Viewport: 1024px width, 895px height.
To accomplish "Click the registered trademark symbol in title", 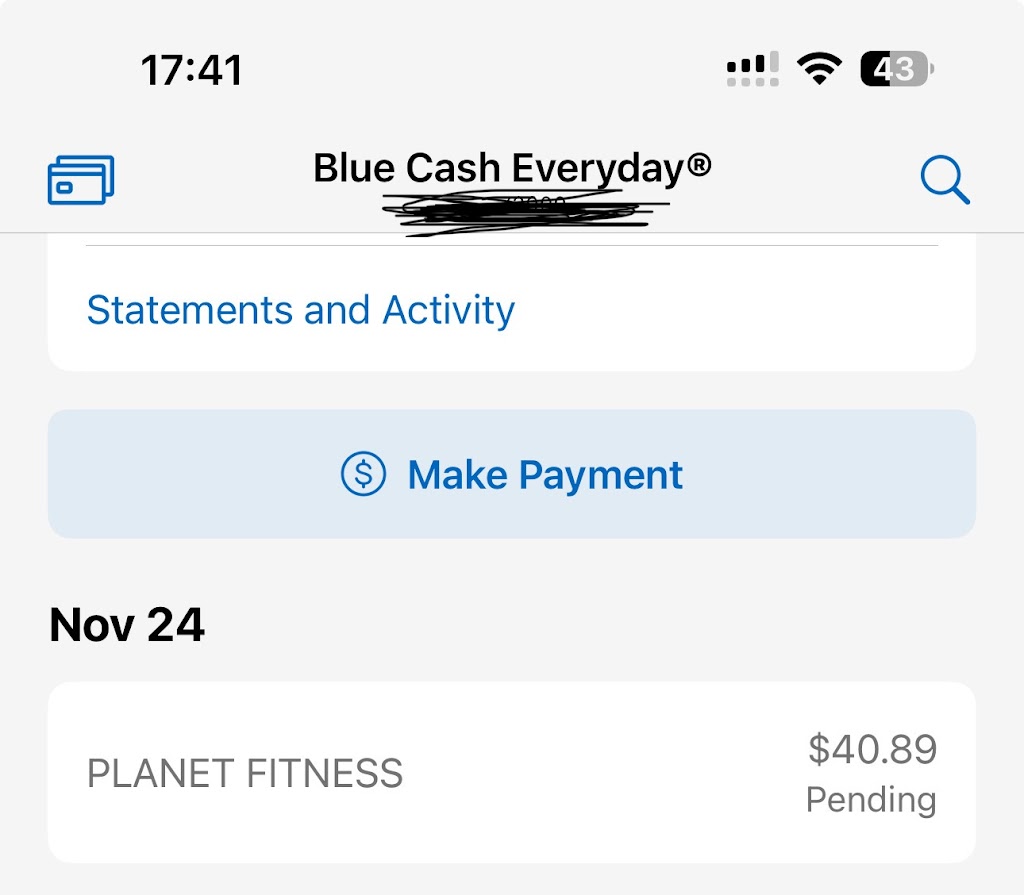I will click(x=699, y=164).
